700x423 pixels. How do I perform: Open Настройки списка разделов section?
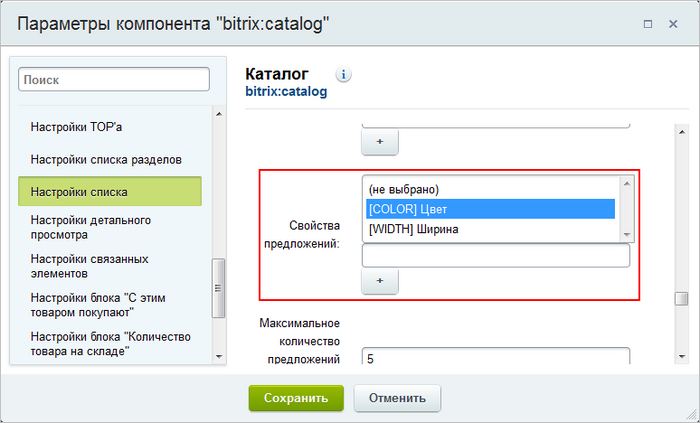coord(106,159)
